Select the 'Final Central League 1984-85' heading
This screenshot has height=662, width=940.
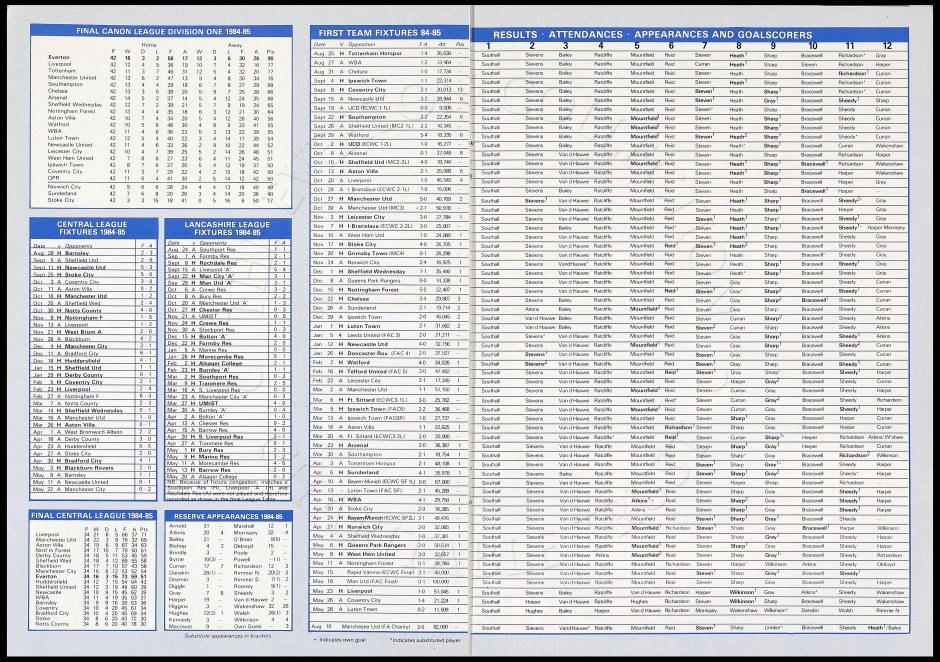92,516
